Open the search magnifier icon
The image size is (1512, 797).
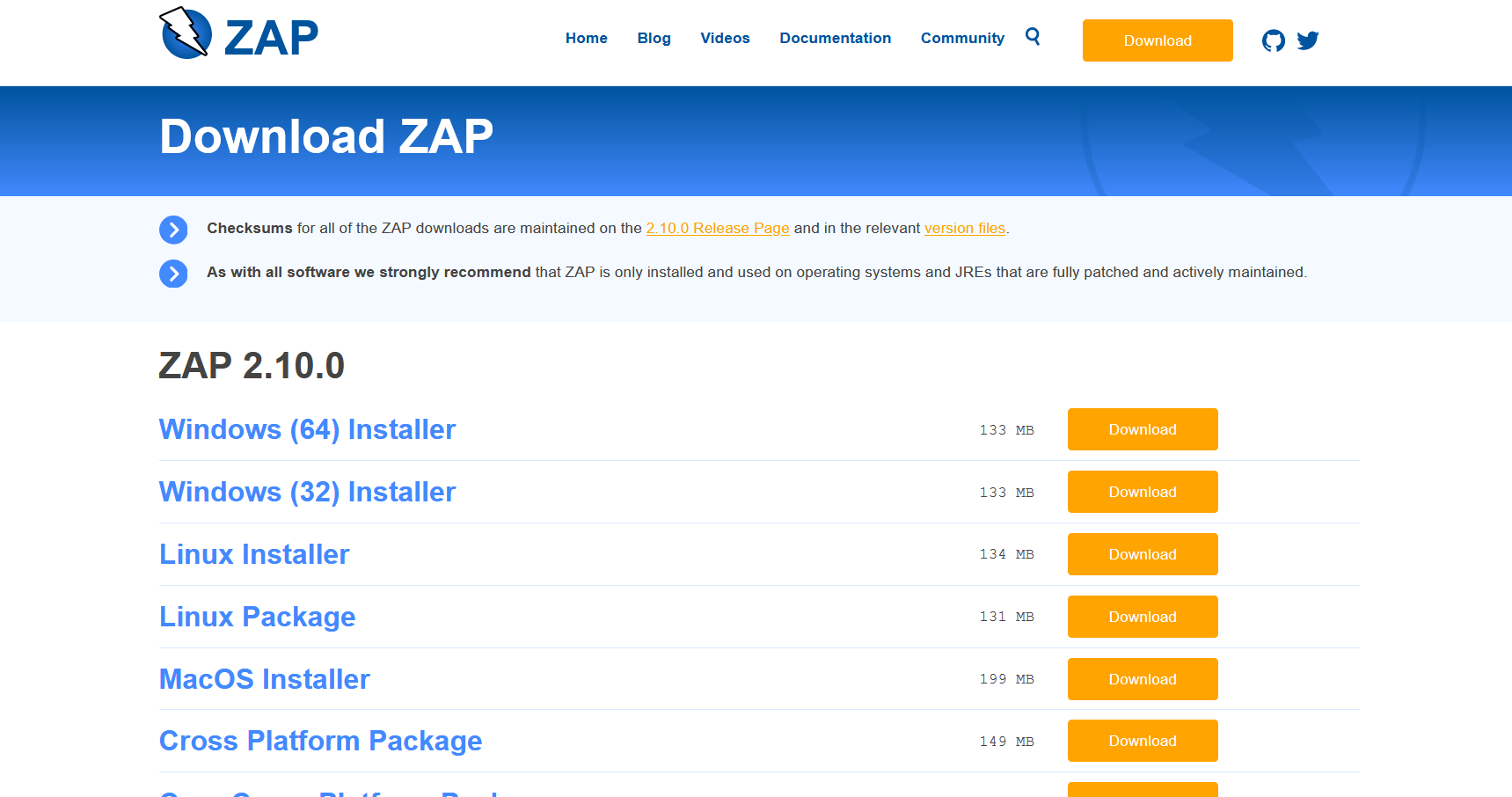[1033, 36]
